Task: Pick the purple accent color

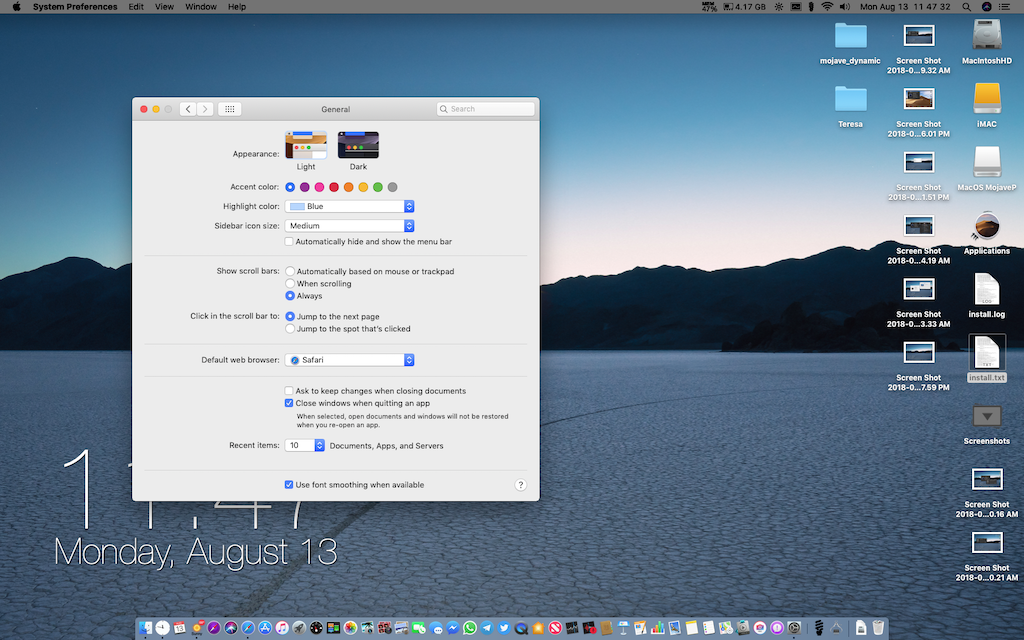Action: [305, 187]
